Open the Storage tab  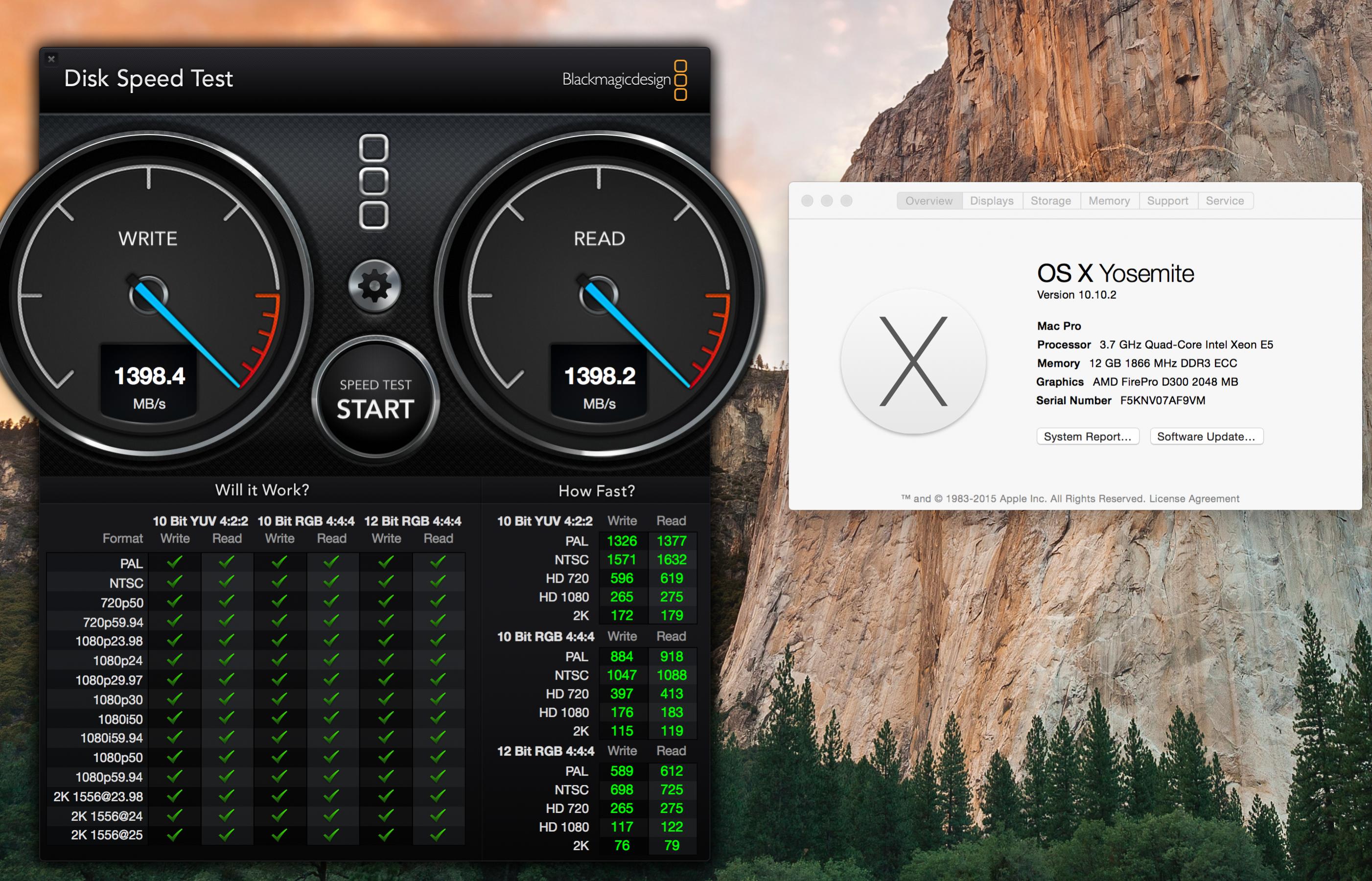(x=1050, y=201)
